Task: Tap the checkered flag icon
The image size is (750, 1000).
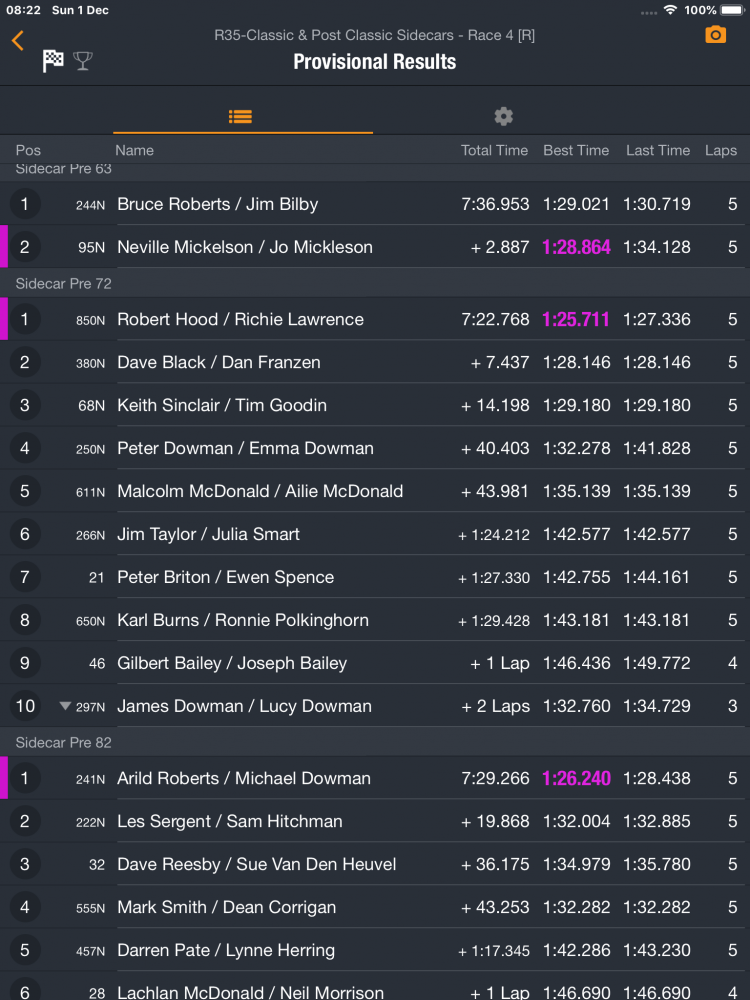Action: 53,61
